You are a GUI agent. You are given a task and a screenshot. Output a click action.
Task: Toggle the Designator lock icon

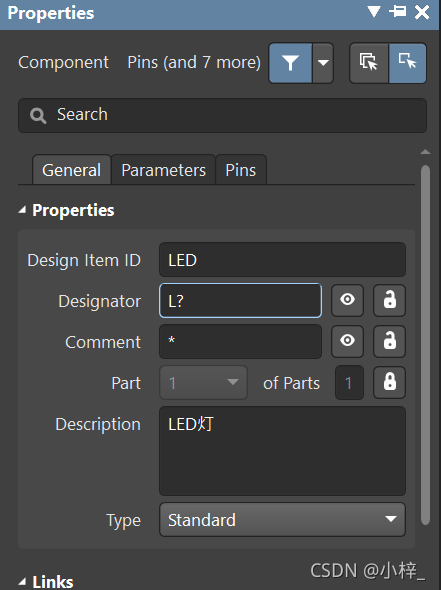389,300
